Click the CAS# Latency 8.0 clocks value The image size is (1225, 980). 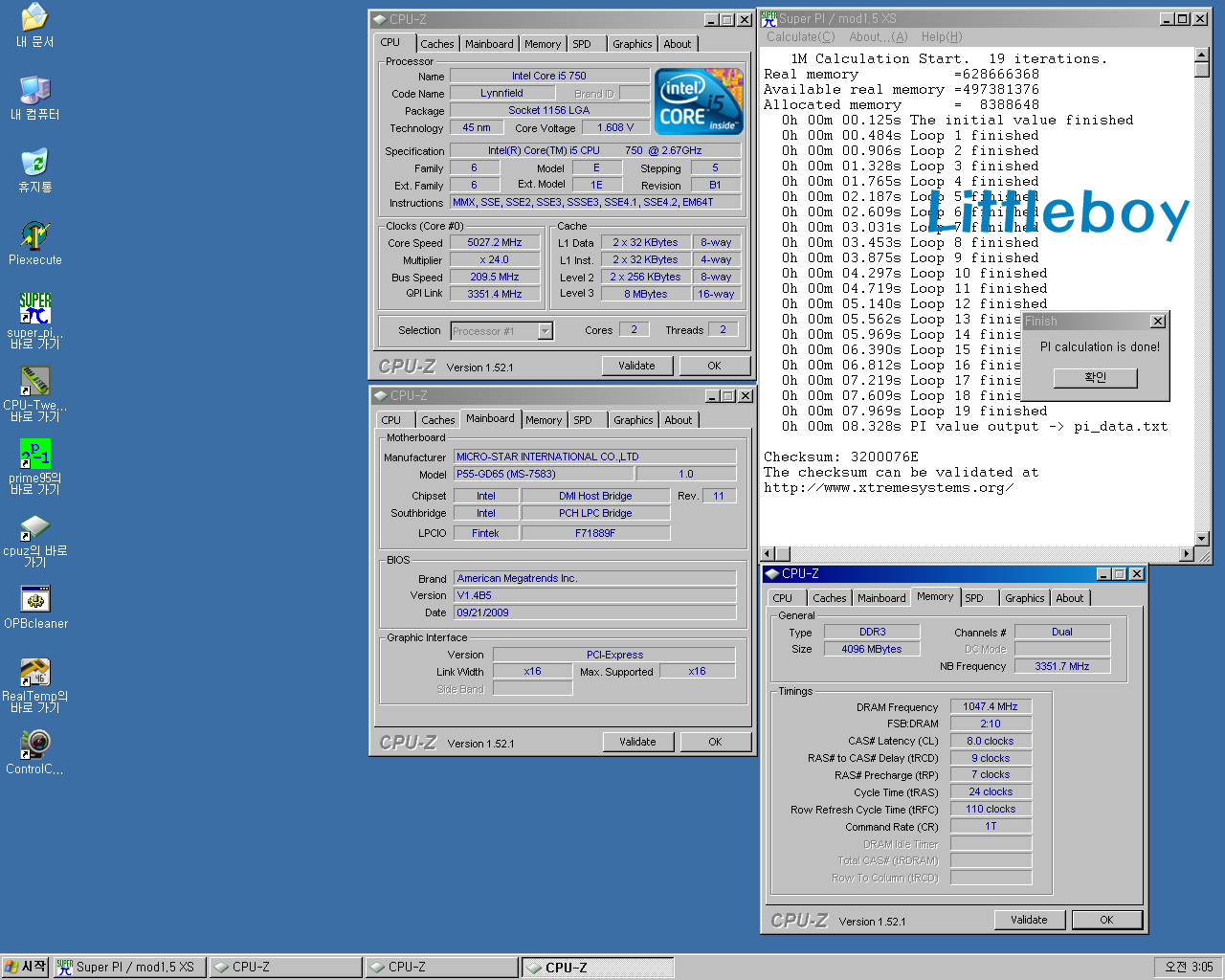[991, 741]
